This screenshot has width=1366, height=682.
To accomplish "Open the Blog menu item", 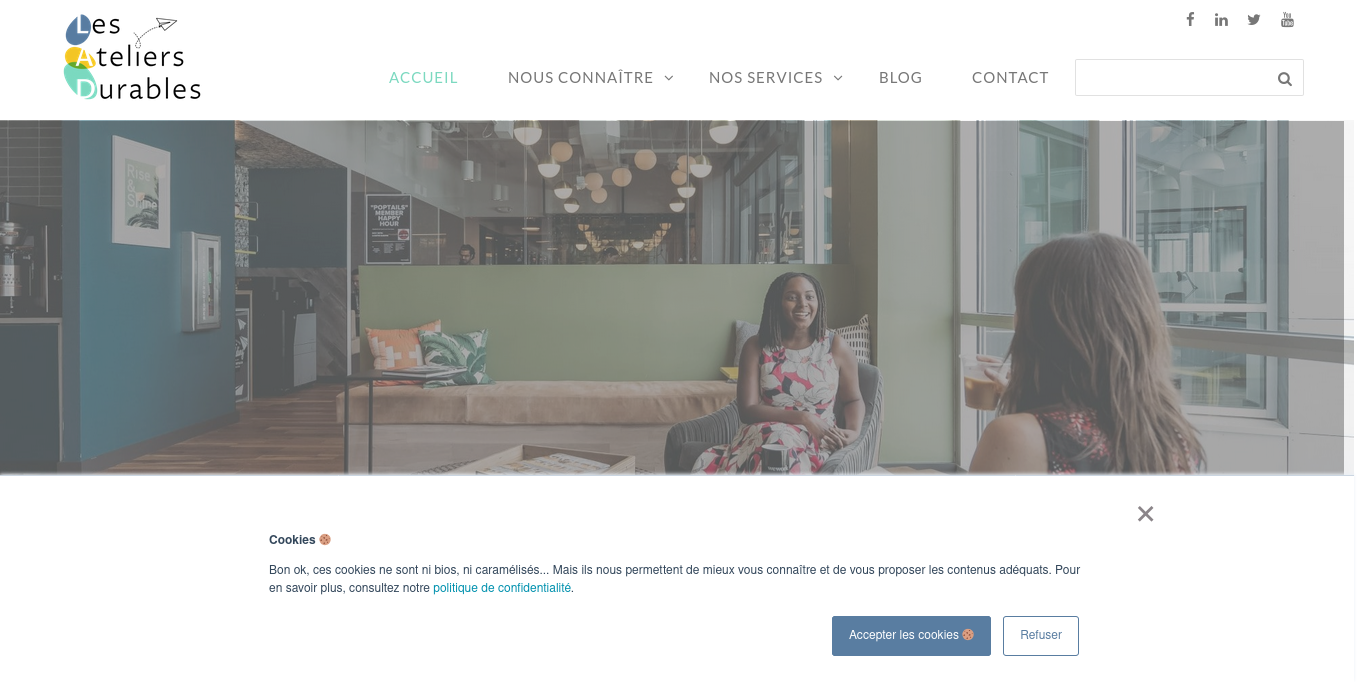I will click(900, 77).
